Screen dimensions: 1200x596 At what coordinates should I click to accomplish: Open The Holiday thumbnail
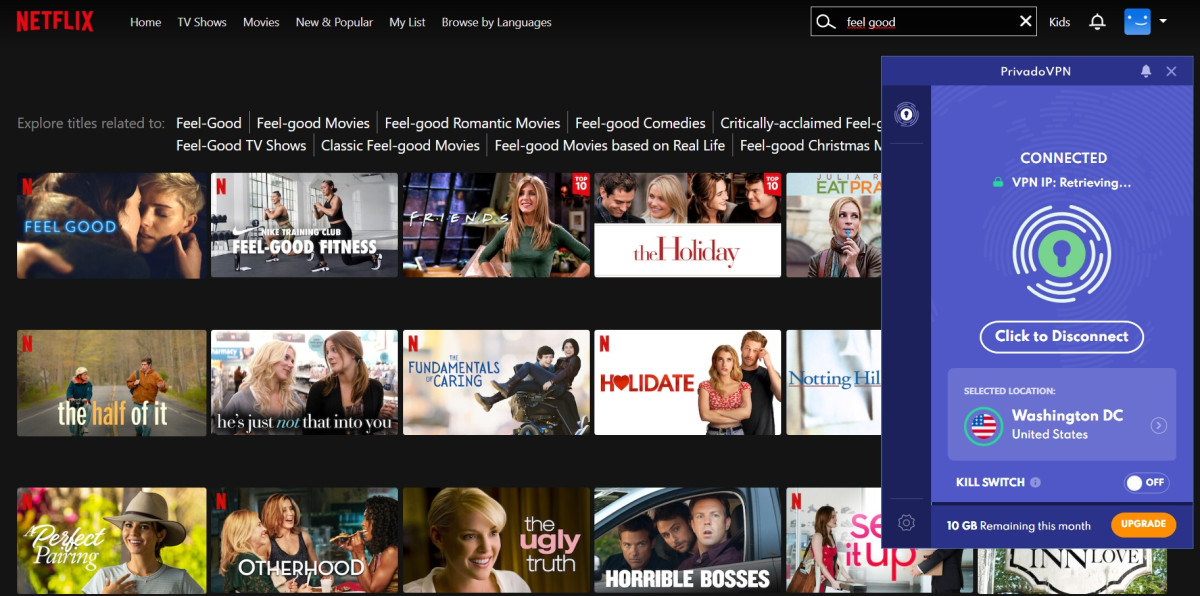tap(688, 225)
